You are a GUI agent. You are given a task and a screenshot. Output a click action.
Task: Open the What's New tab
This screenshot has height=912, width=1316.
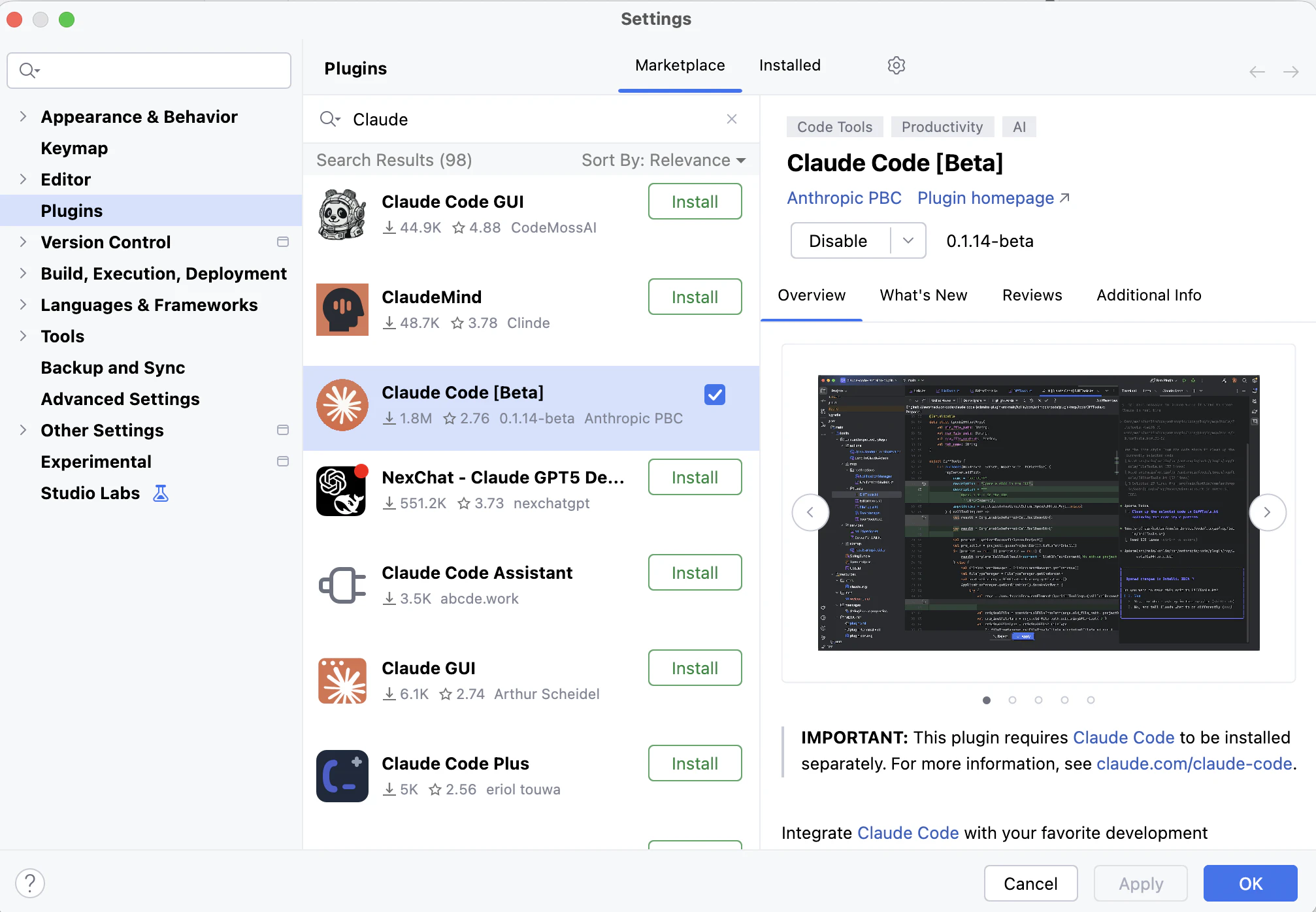pos(923,295)
